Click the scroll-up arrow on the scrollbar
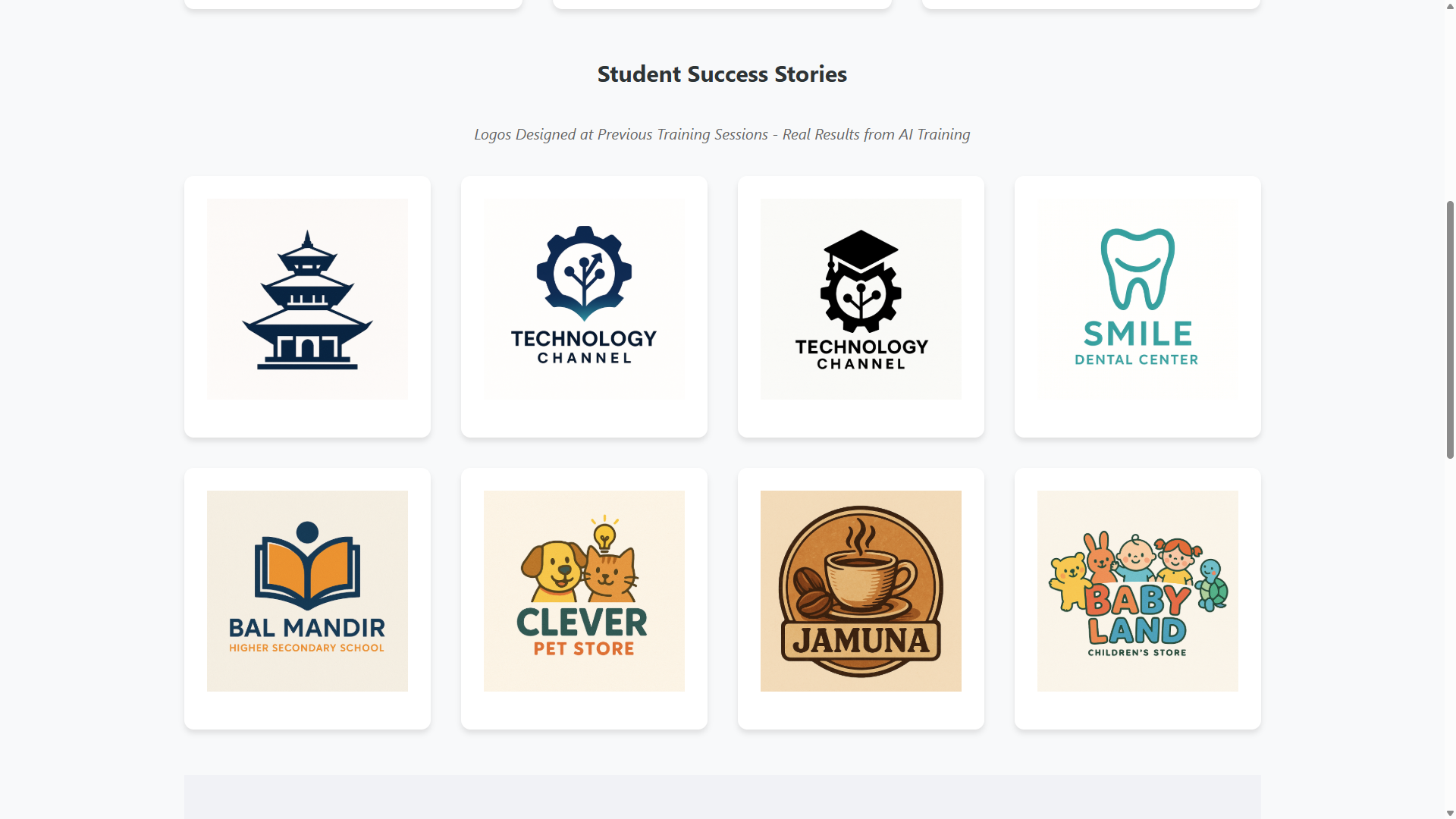Screen dimensions: 1456x819 1449,6
